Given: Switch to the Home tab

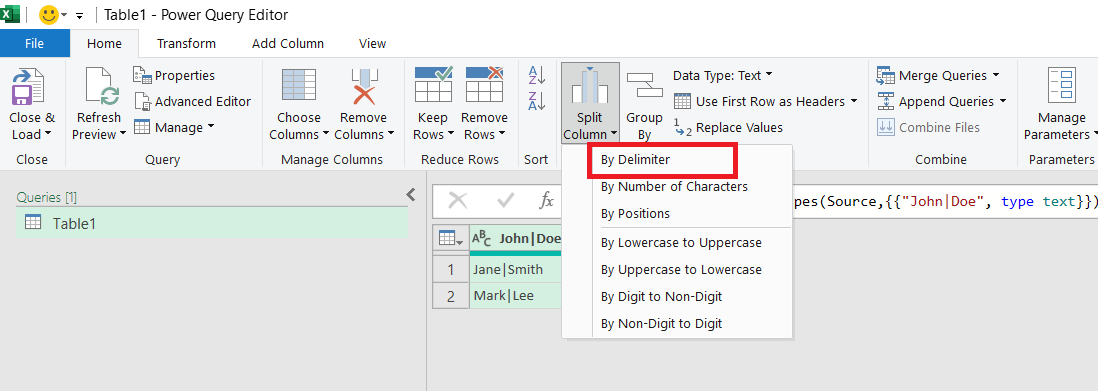Looking at the screenshot, I should click(104, 43).
